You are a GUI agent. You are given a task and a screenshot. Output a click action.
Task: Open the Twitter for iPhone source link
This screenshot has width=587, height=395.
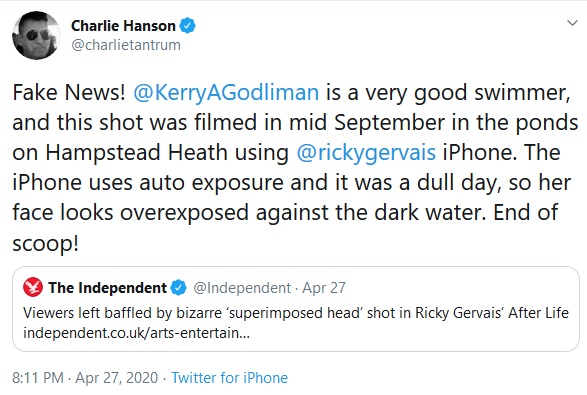(x=229, y=377)
